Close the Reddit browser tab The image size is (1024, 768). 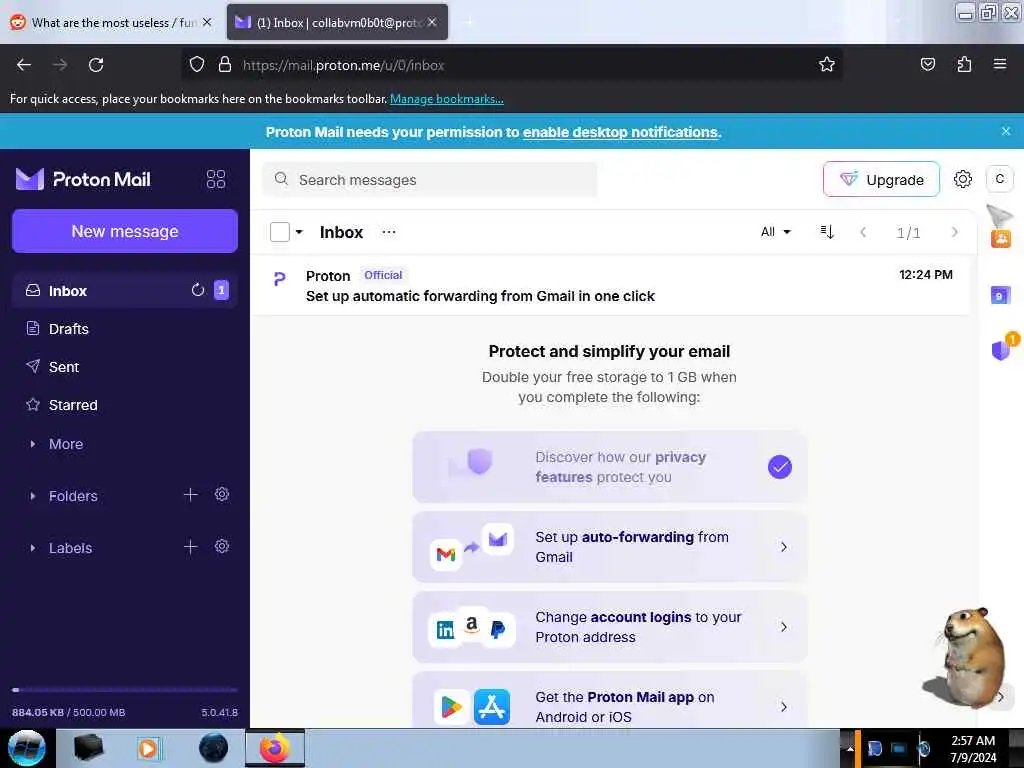click(207, 22)
